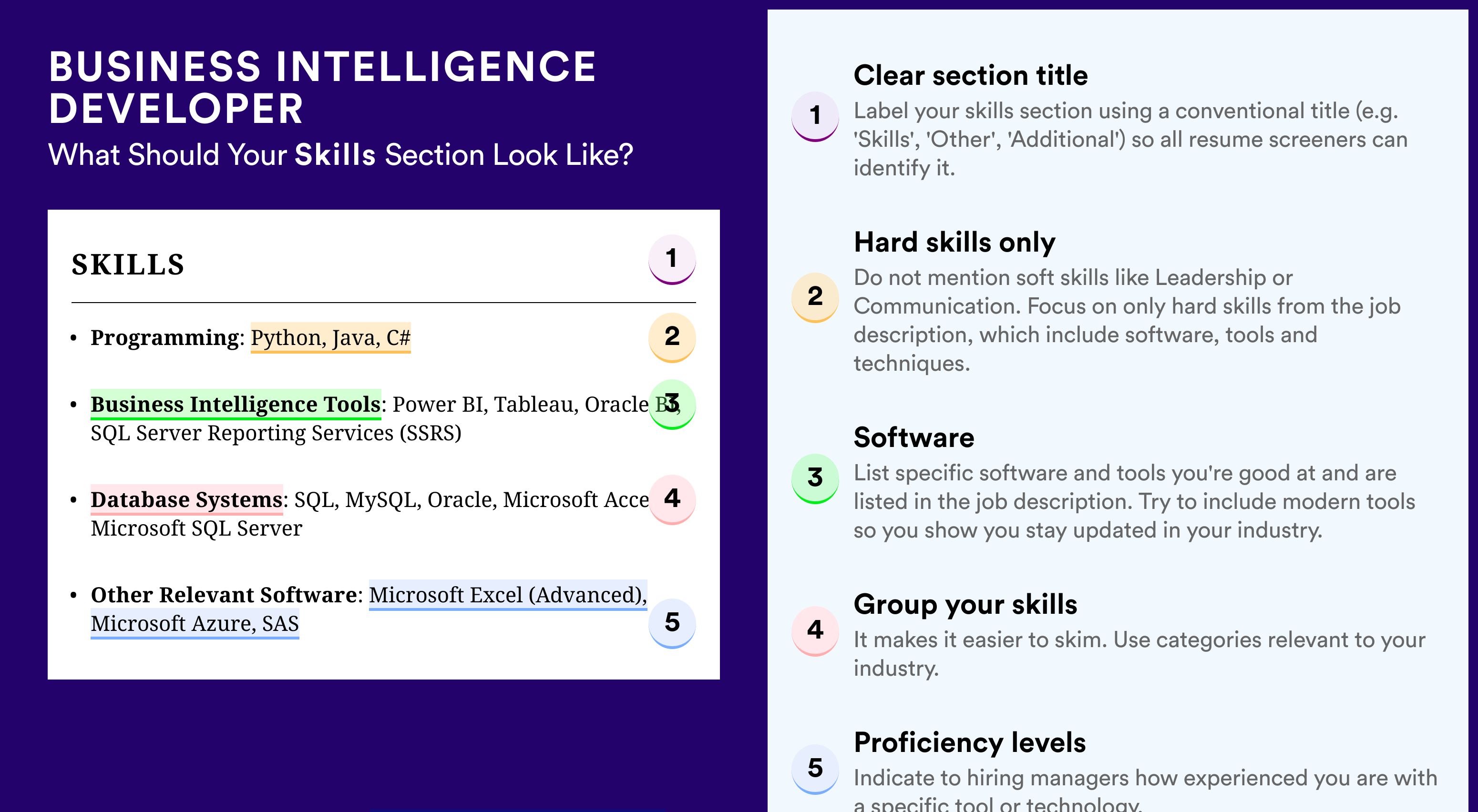This screenshot has width=1478, height=812.
Task: Click green badge 3 beside Business Intelligence Tools
Action: click(672, 404)
